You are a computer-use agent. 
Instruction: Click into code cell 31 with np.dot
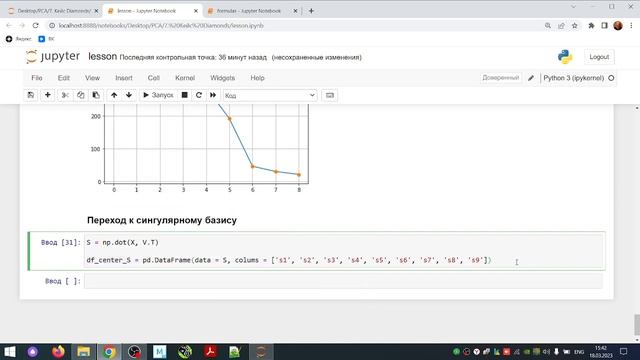pos(343,251)
